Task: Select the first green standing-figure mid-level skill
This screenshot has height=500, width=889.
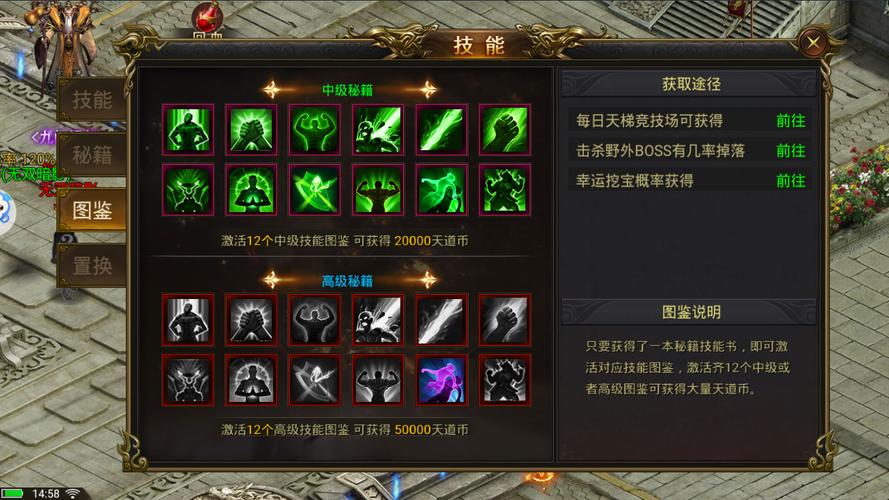Action: tap(188, 130)
